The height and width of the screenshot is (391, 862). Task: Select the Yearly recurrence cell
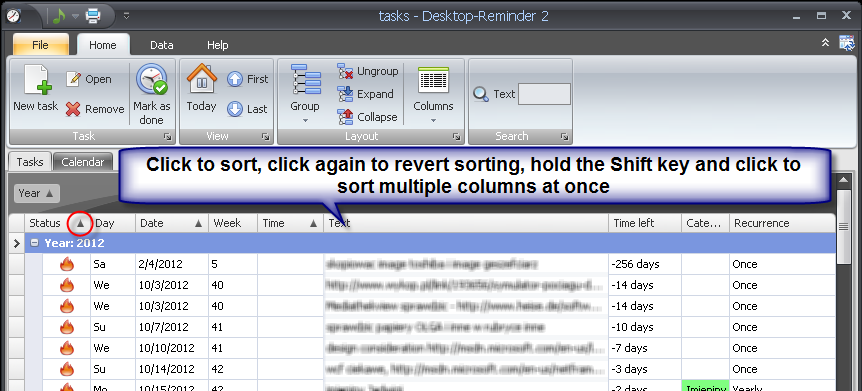point(782,386)
